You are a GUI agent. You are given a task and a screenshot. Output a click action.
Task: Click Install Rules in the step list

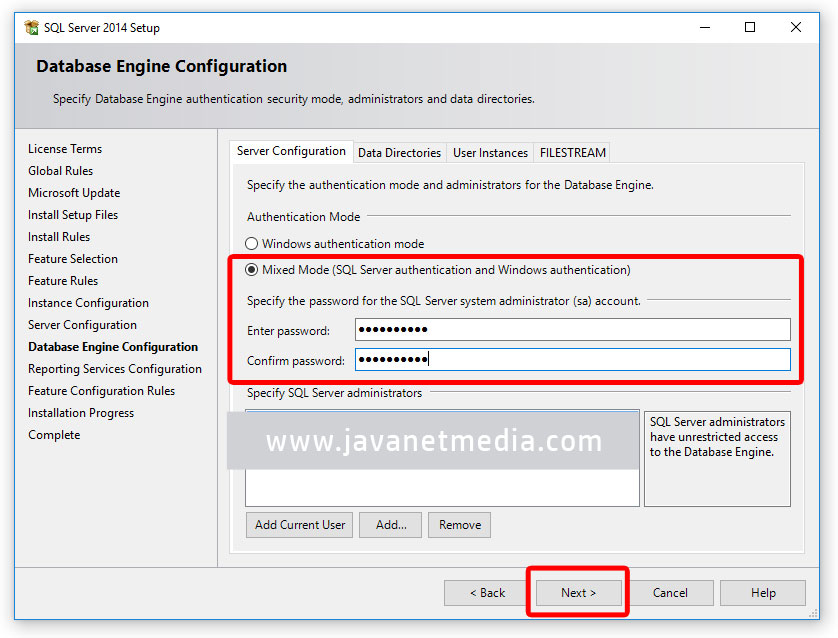click(59, 237)
